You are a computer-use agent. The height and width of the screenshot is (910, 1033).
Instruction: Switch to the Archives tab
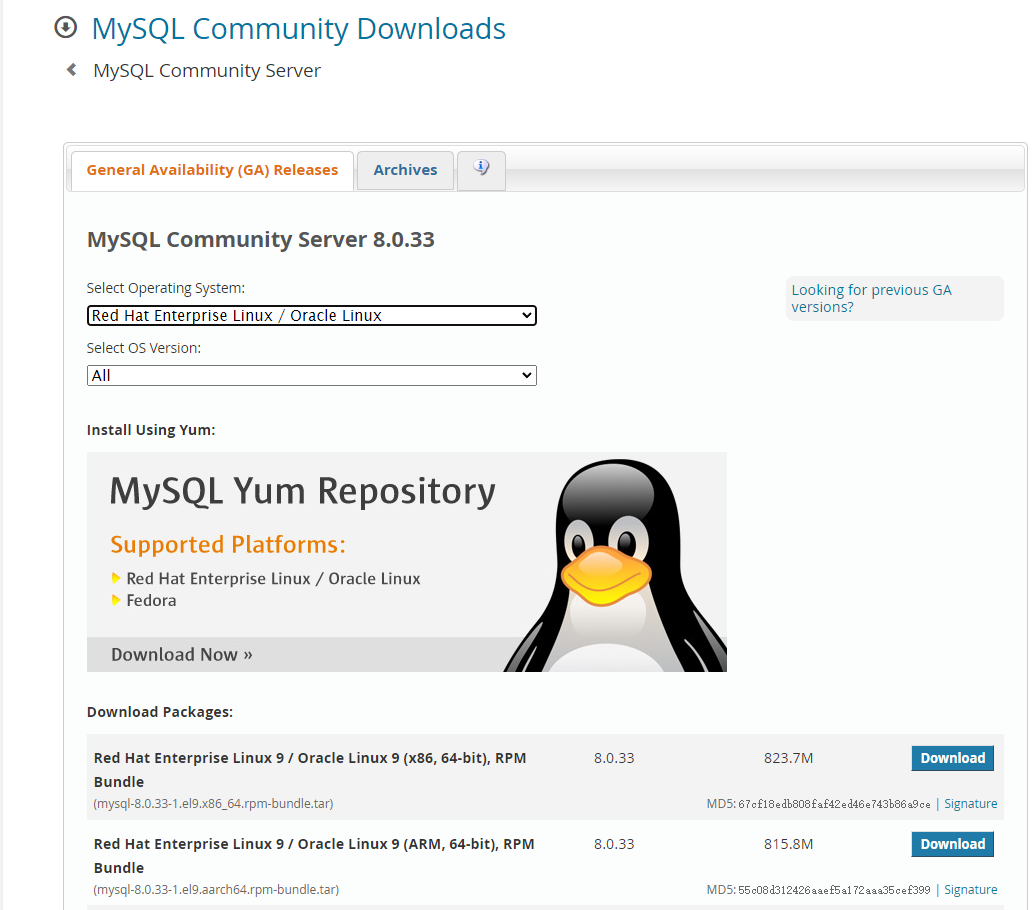pyautogui.click(x=405, y=170)
